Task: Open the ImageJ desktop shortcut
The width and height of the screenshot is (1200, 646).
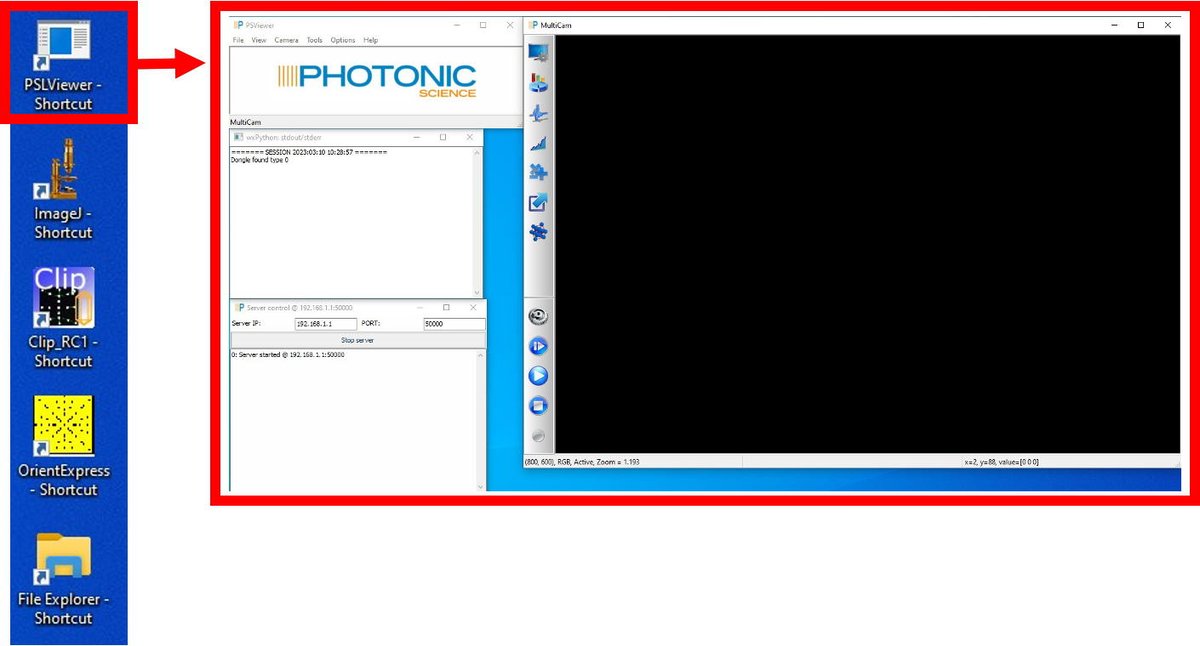Action: pyautogui.click(x=63, y=188)
